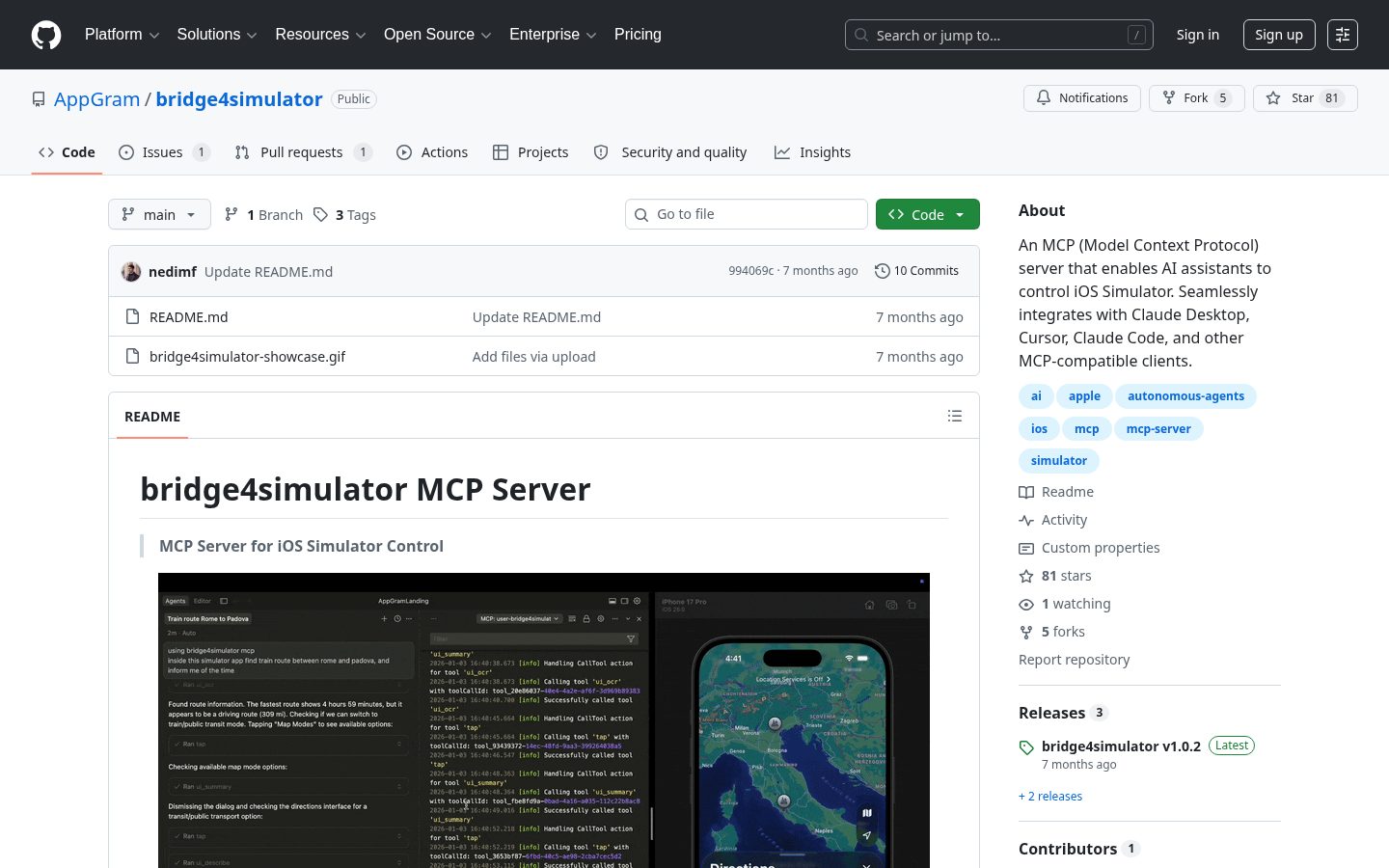This screenshot has height=868, width=1389.
Task: Open bridge4simulator-showcase.gif file
Action: 247,356
